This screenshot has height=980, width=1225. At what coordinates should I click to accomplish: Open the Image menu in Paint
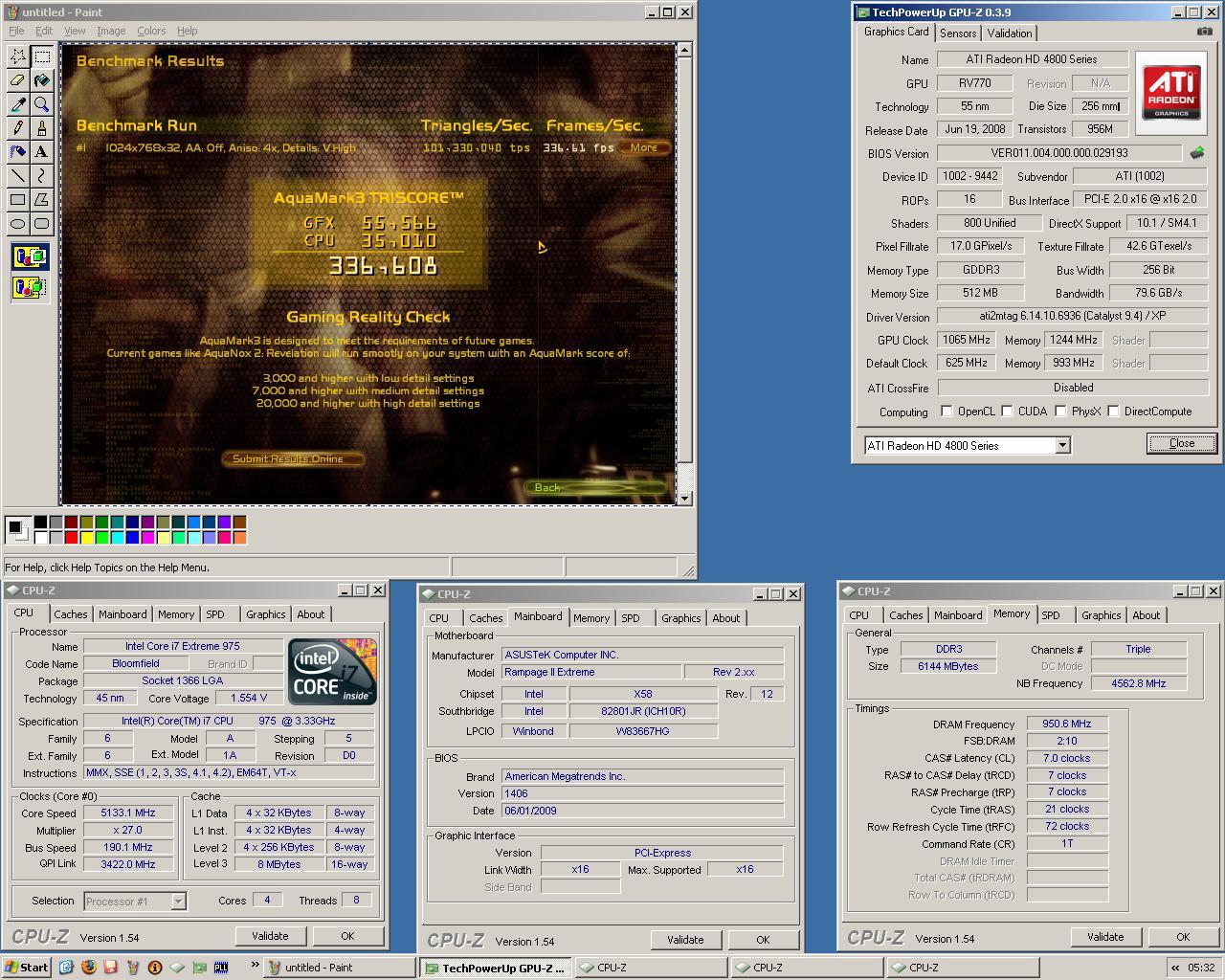pos(111,31)
